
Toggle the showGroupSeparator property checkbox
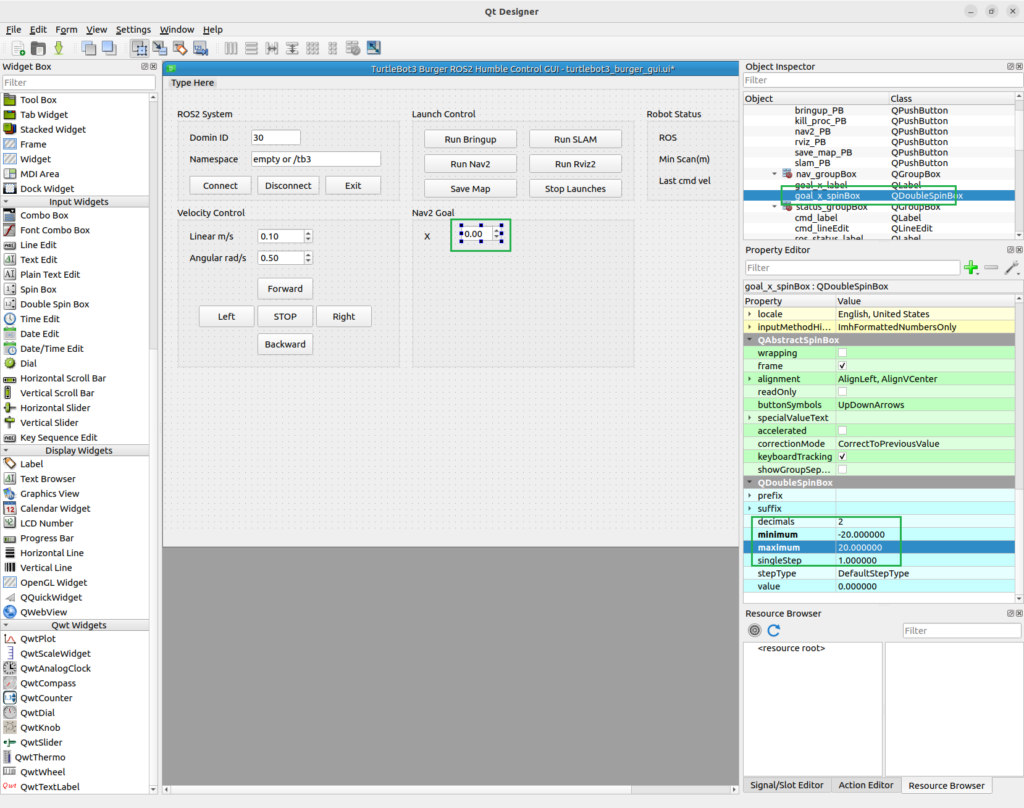pos(842,470)
